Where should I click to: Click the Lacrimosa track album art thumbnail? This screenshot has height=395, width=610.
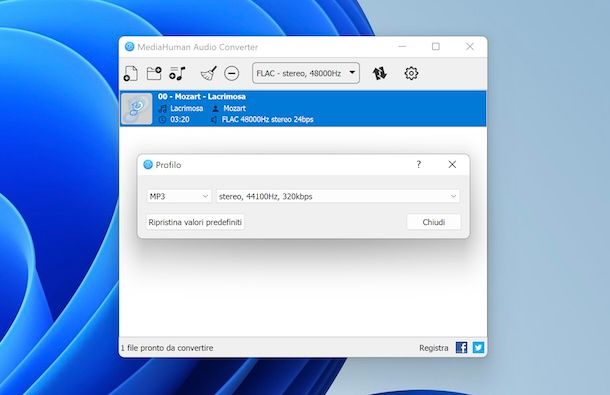(136, 108)
